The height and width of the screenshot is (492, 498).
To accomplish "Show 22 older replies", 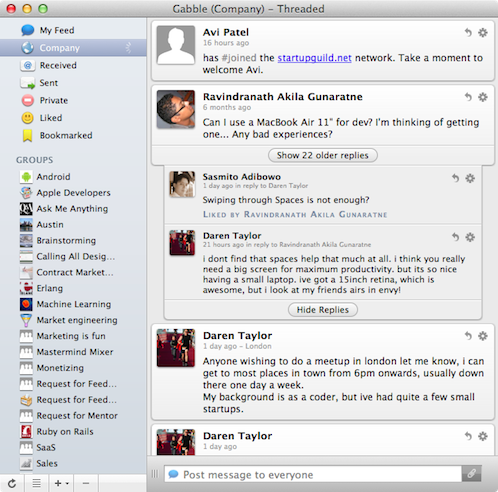I will click(x=323, y=155).
